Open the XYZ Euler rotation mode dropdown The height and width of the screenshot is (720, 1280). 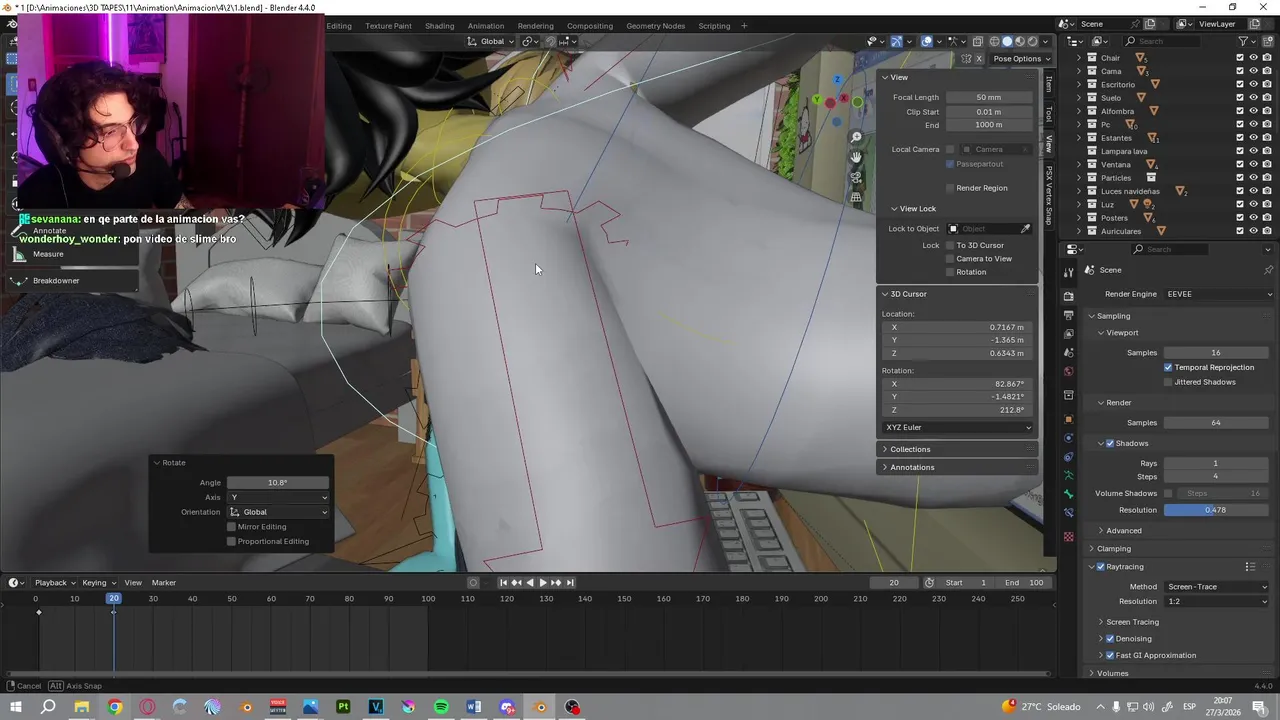tap(958, 428)
